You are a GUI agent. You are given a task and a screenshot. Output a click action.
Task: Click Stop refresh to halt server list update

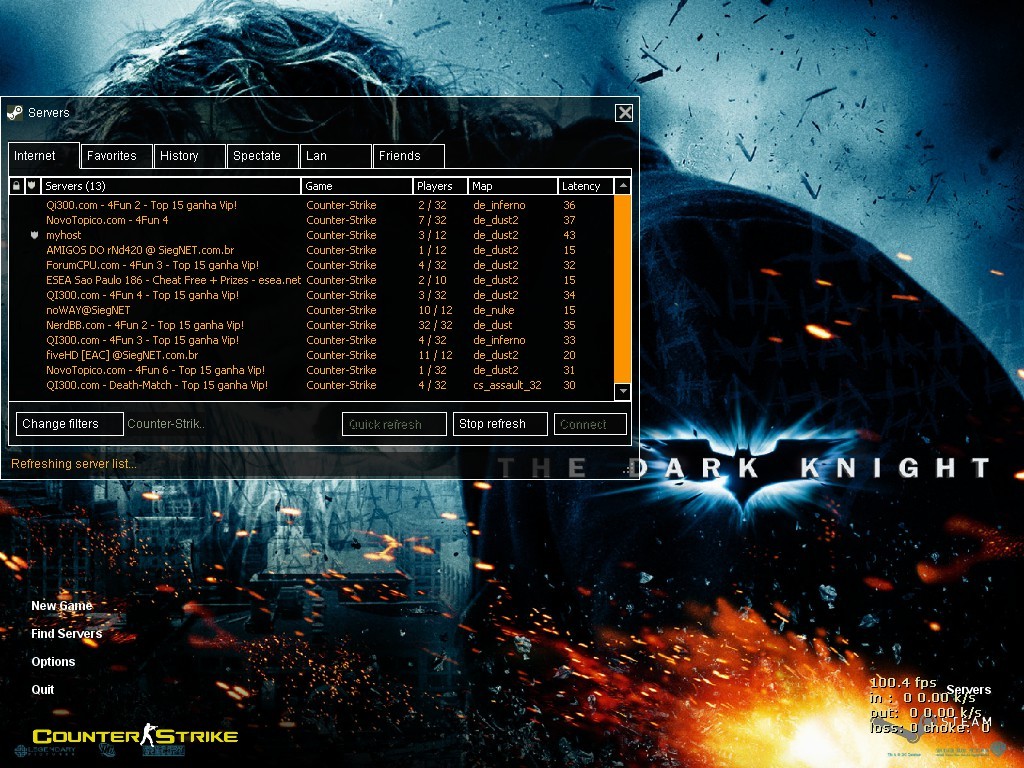499,424
